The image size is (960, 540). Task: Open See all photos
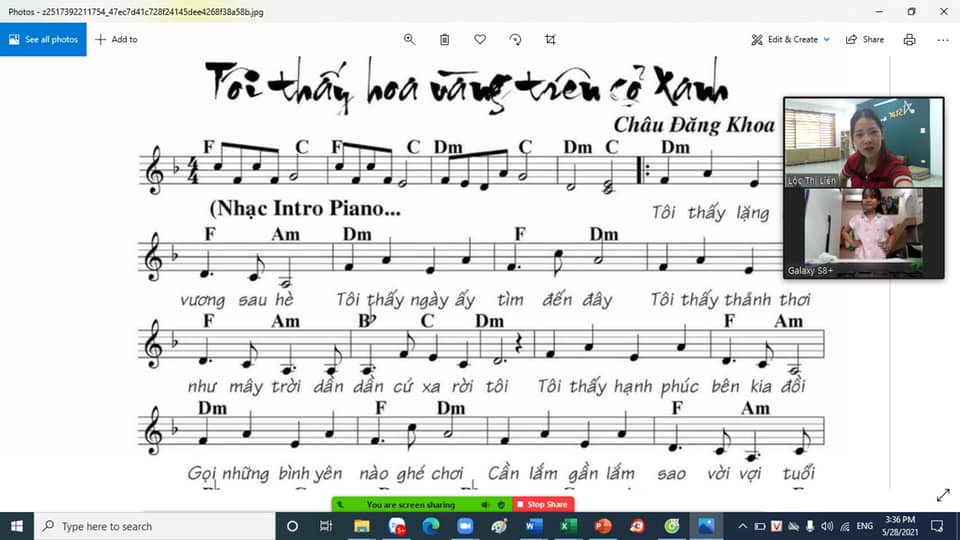click(43, 39)
